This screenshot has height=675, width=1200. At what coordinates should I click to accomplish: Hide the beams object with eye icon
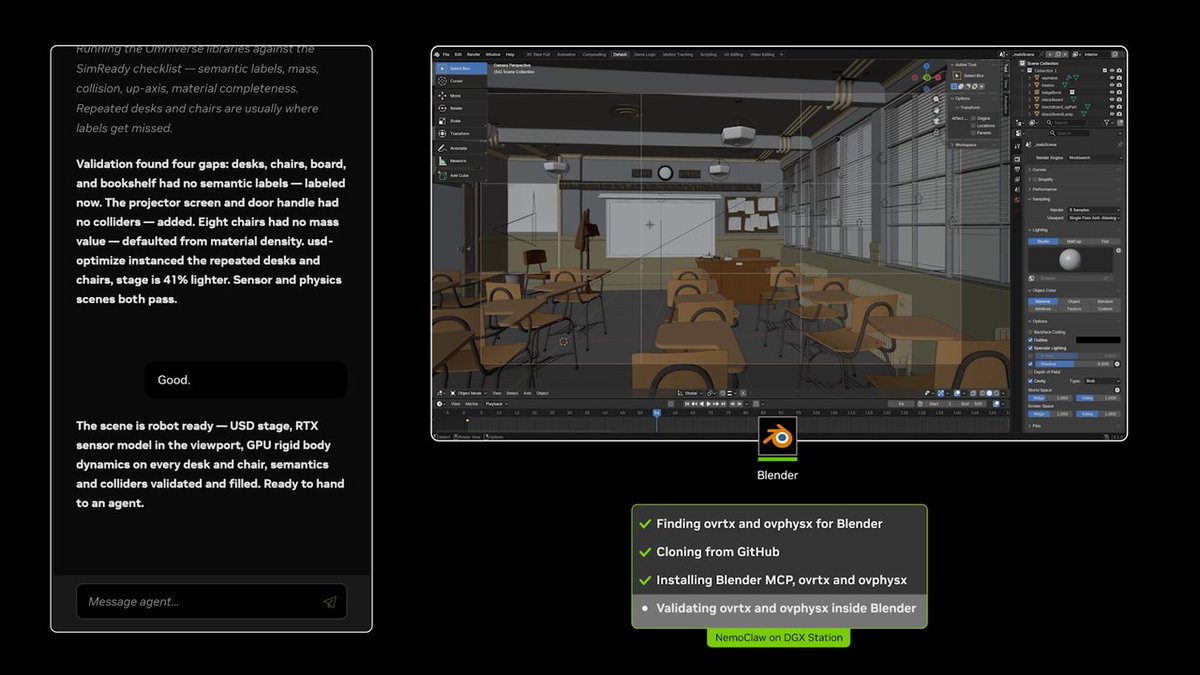click(1112, 85)
